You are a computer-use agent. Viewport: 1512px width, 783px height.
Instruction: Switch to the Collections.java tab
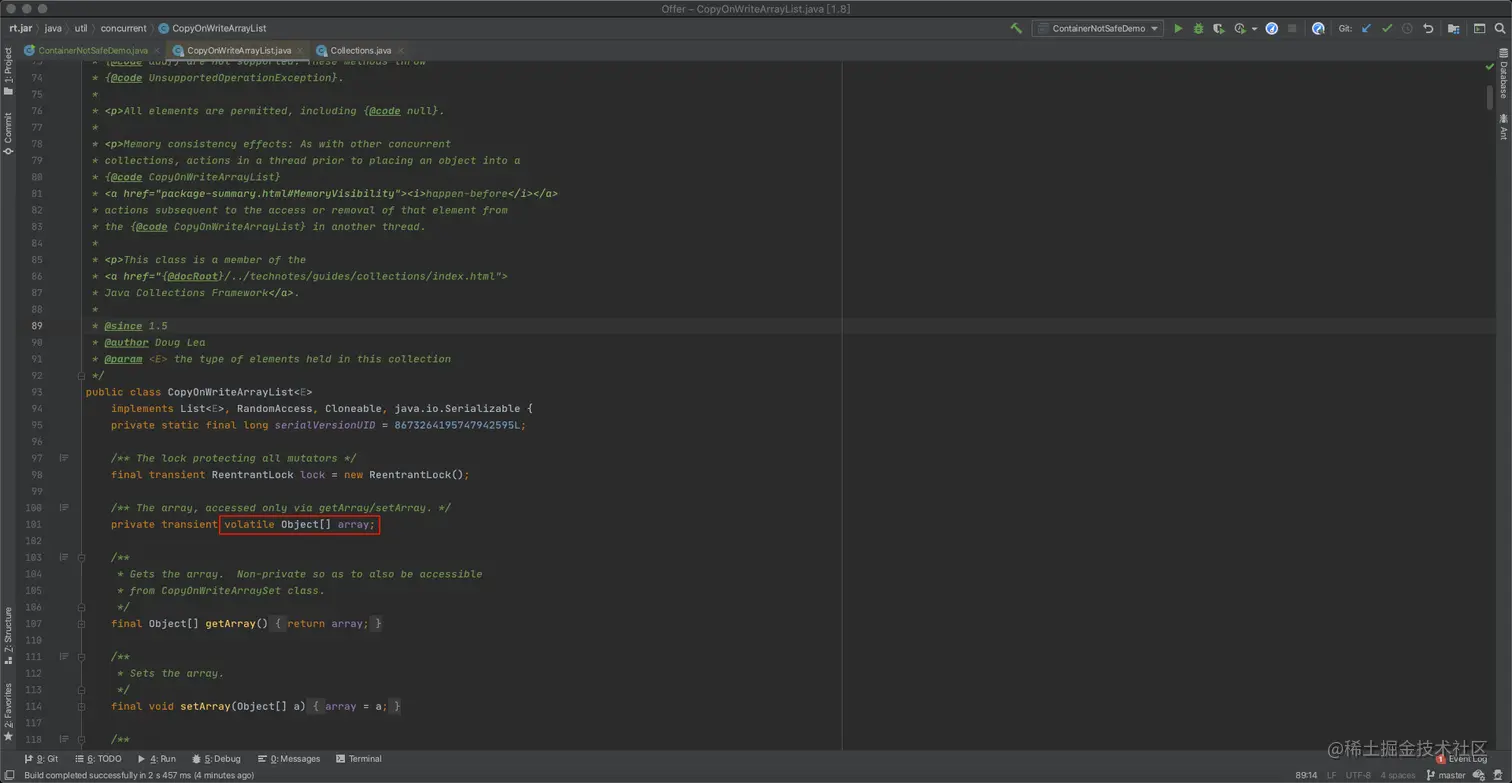coord(360,50)
